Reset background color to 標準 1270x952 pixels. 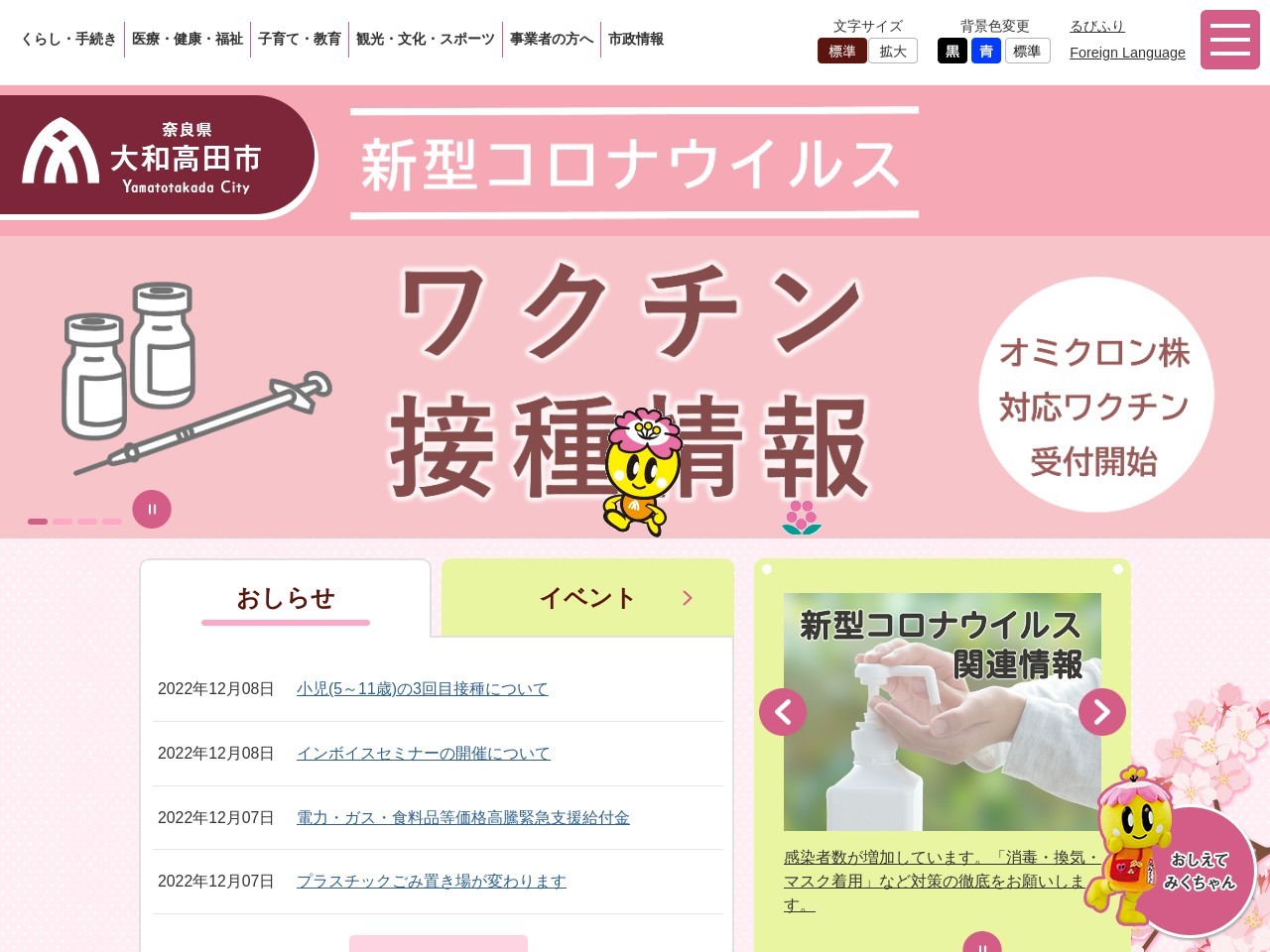pyautogui.click(x=1027, y=51)
